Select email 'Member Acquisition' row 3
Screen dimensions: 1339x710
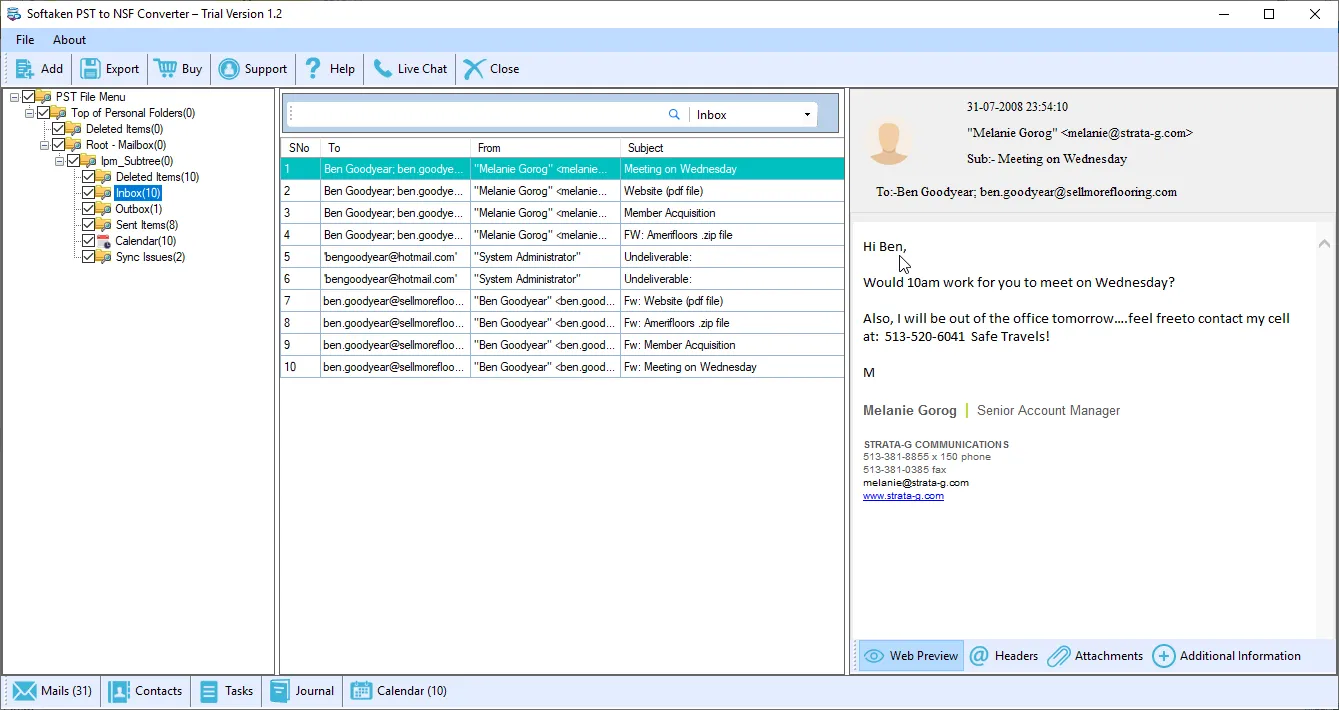point(562,213)
